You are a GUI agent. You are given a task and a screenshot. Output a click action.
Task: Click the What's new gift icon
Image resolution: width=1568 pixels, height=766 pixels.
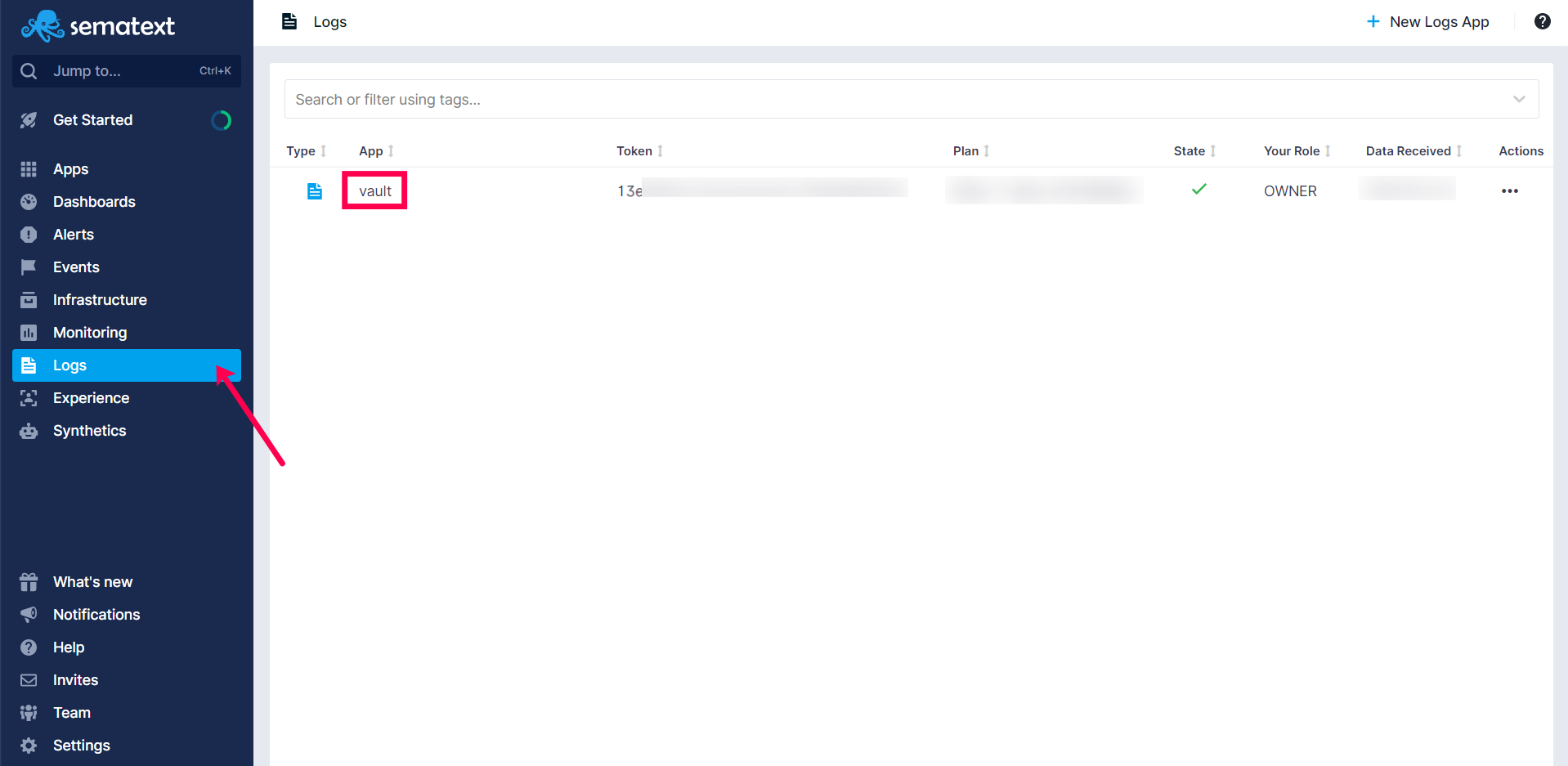[x=29, y=582]
